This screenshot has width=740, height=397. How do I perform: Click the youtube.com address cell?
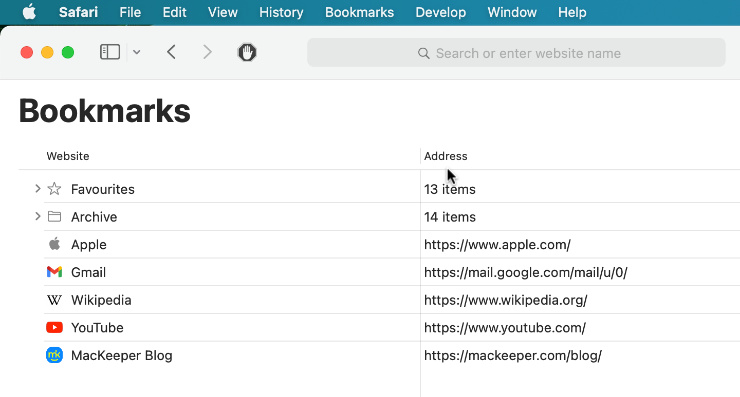505,328
